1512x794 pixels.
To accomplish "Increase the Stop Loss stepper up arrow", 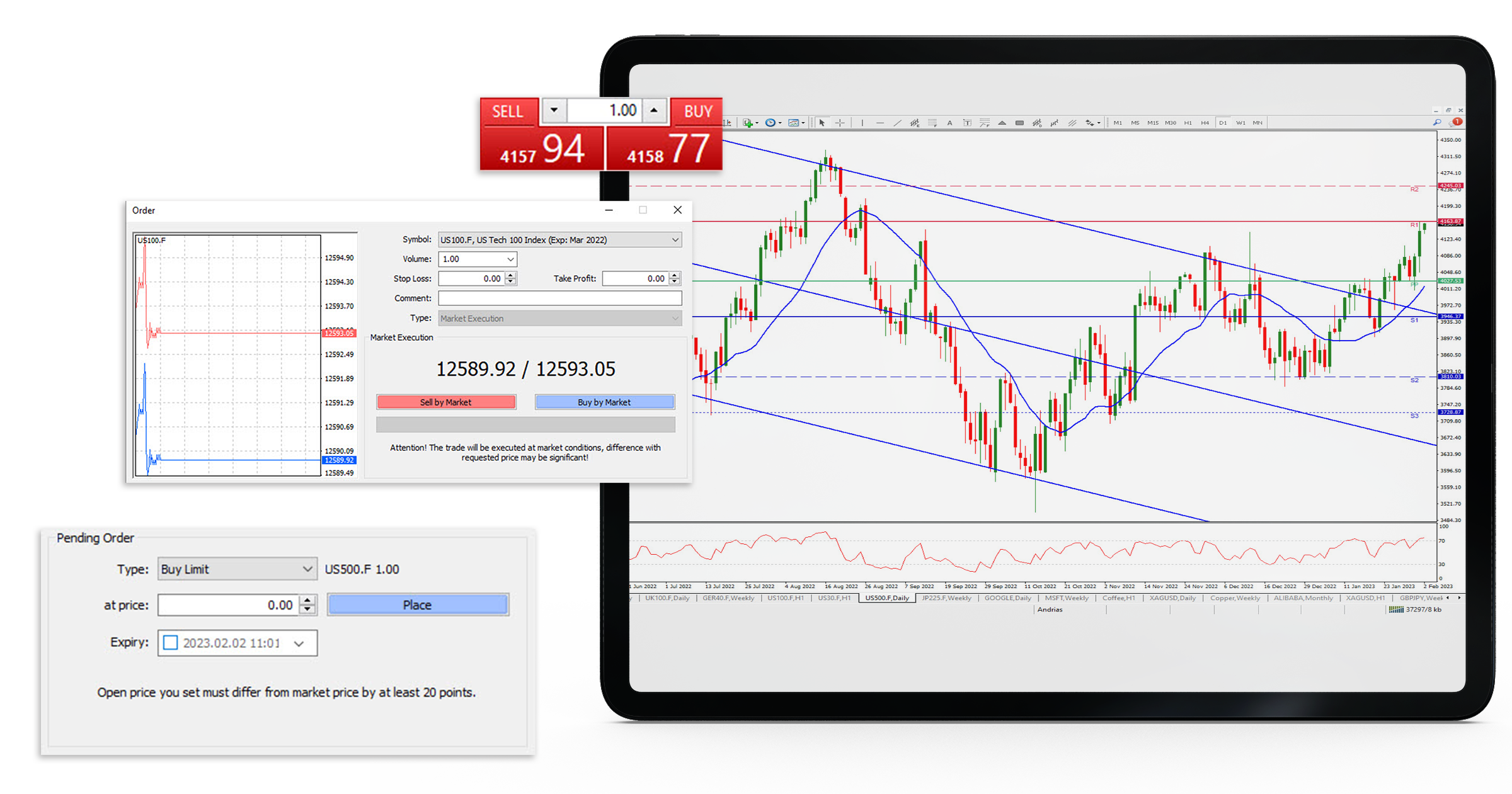I will (x=511, y=275).
